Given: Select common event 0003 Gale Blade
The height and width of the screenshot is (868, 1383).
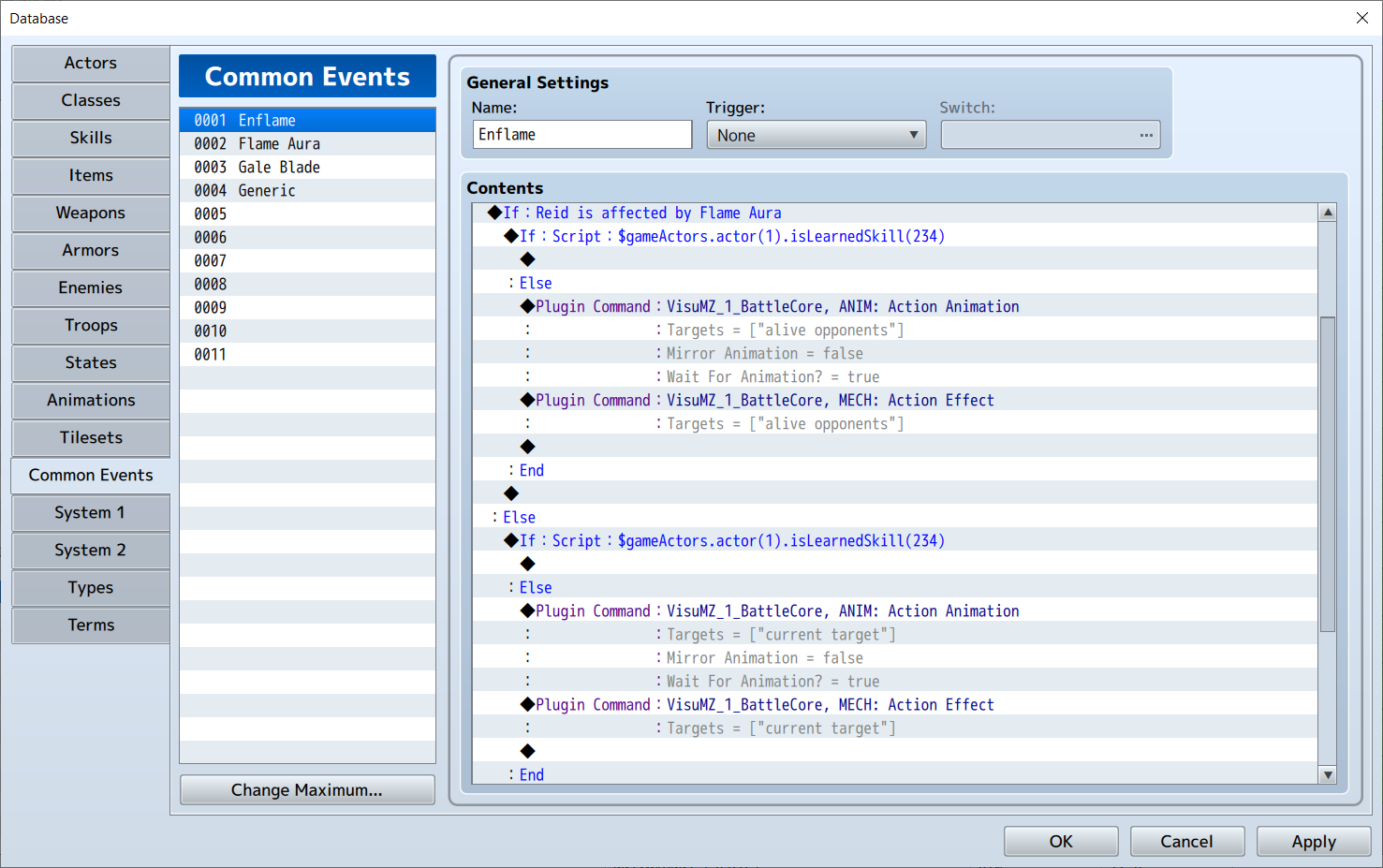Looking at the screenshot, I should coord(307,167).
